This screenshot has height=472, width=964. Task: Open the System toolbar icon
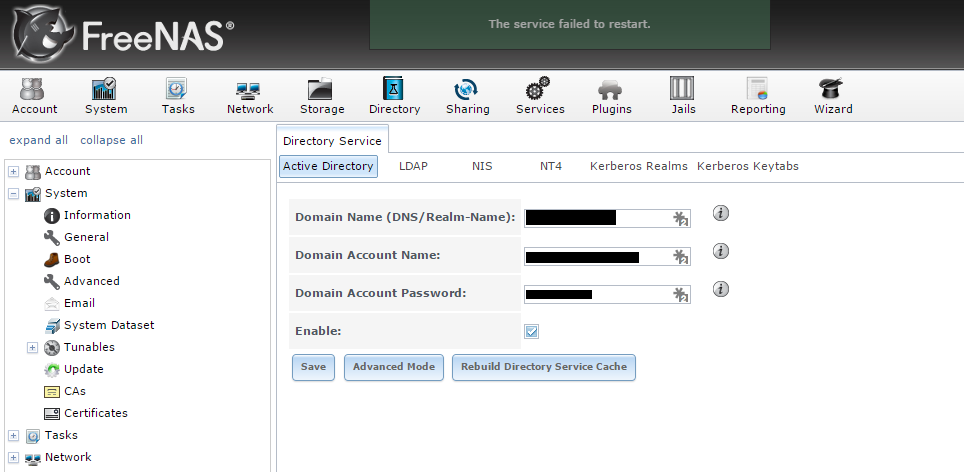(x=106, y=96)
